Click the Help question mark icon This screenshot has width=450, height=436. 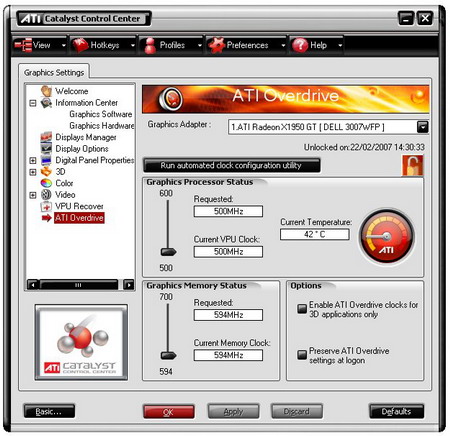[300, 45]
